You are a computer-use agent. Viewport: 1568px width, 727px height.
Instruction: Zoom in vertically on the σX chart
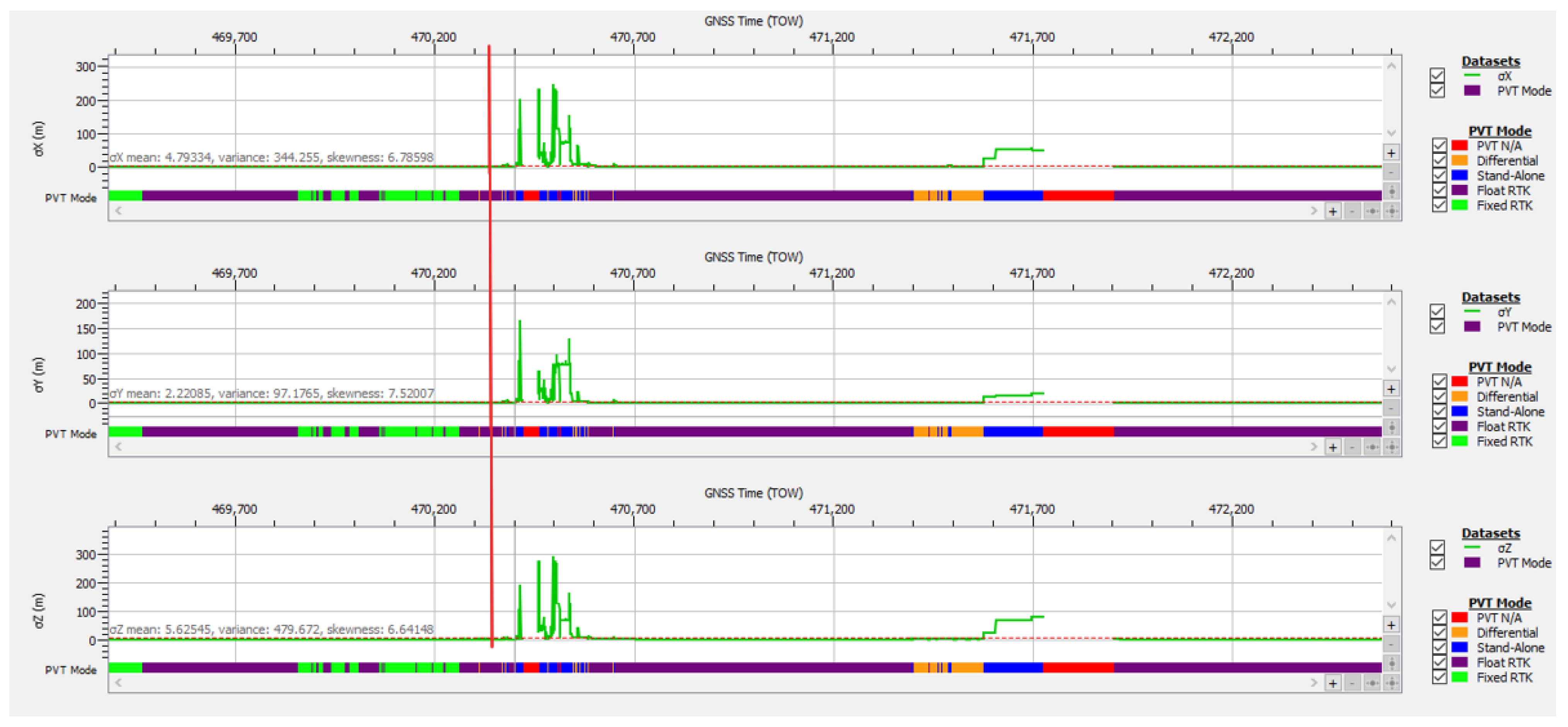(1391, 152)
